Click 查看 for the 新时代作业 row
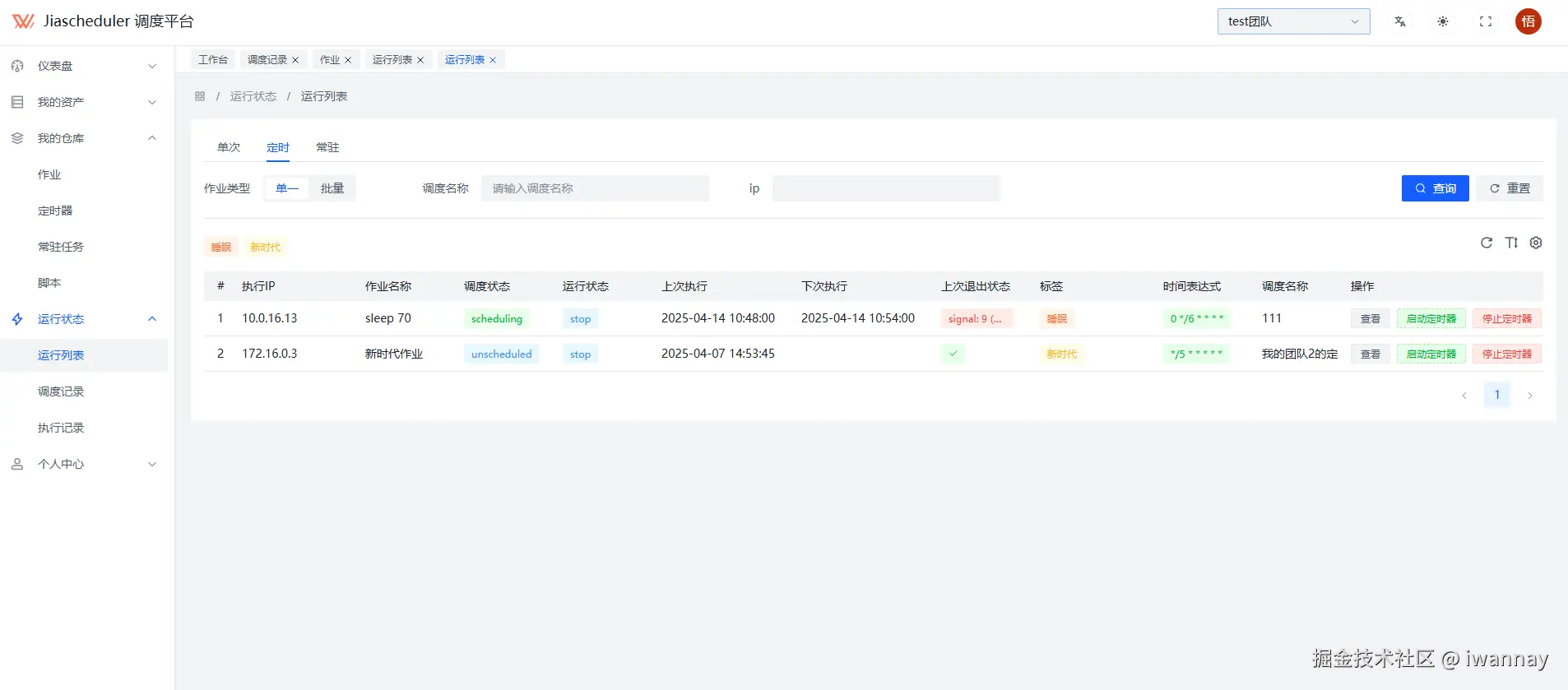The height and width of the screenshot is (690, 1568). click(x=1371, y=354)
